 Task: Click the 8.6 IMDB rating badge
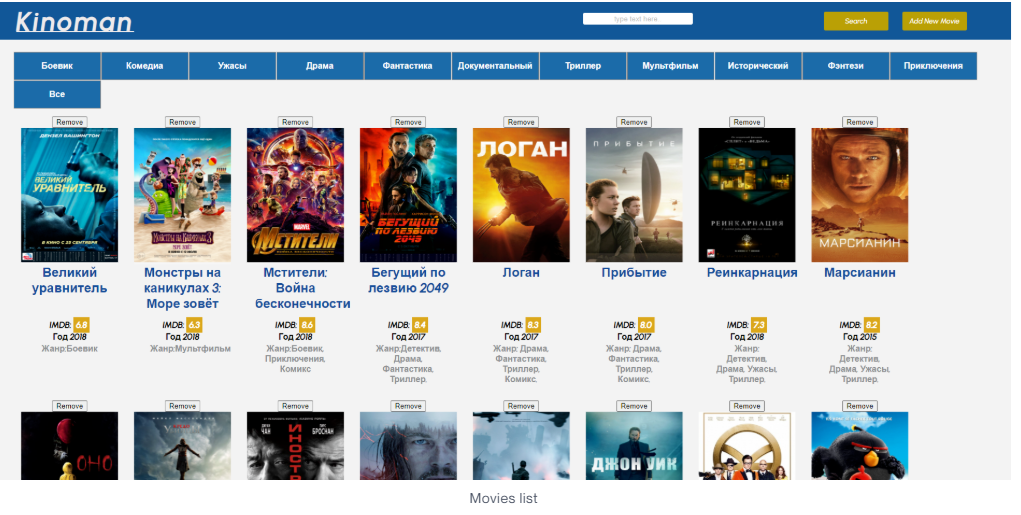click(307, 325)
